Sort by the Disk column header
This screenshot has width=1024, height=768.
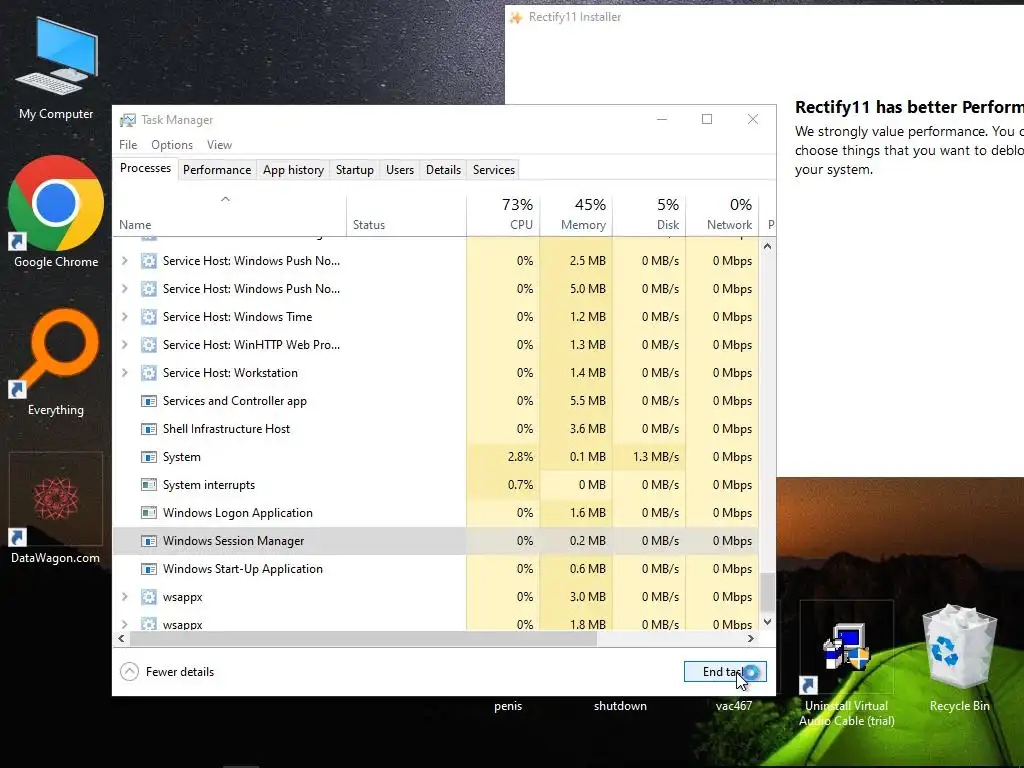650,216
